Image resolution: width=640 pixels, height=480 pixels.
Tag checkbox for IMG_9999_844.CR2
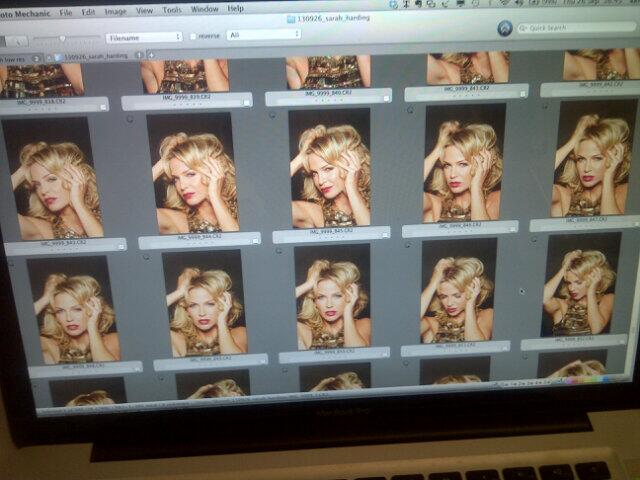pos(255,241)
